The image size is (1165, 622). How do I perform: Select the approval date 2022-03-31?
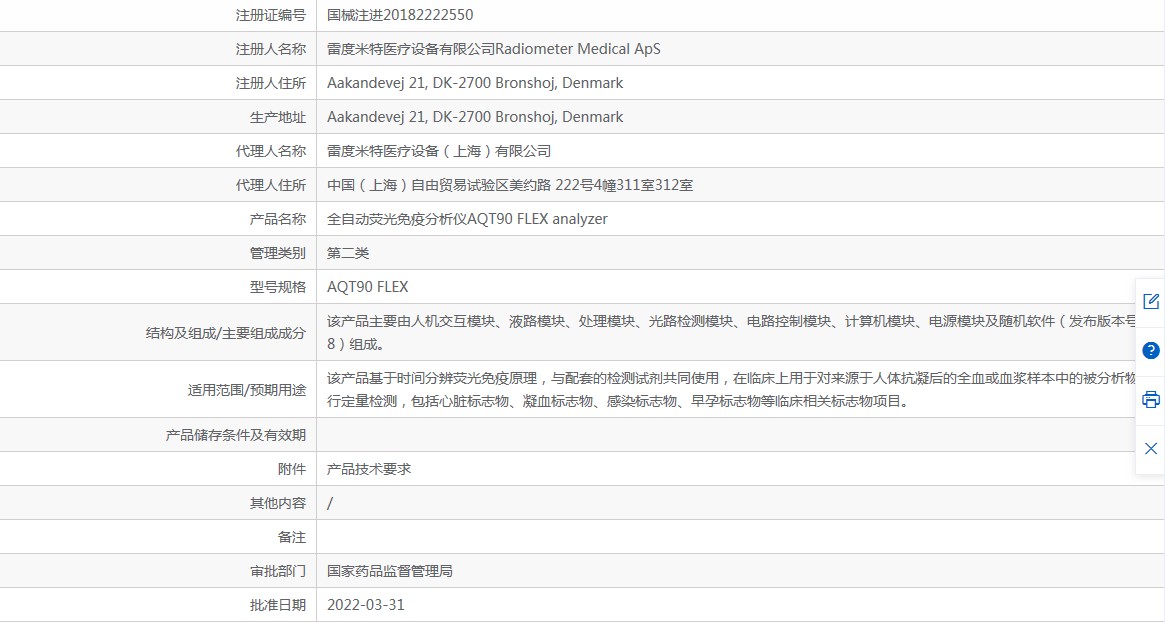[x=366, y=605]
